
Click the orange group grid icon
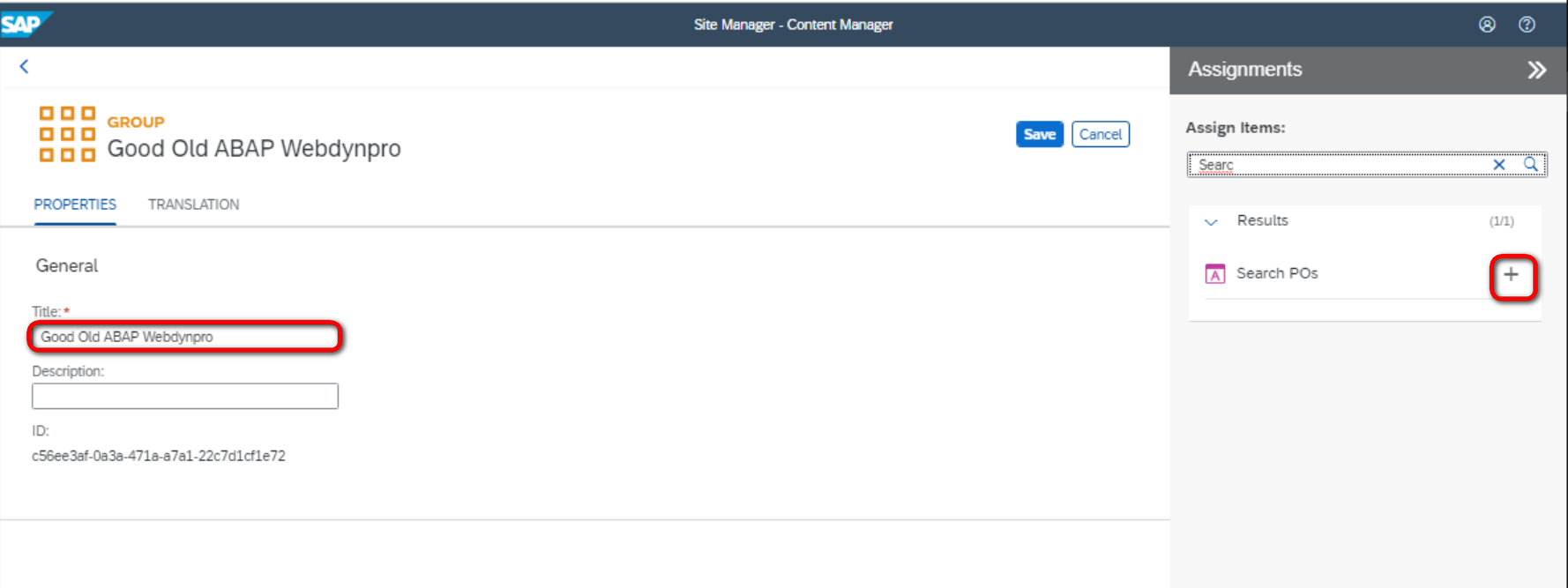[x=67, y=134]
